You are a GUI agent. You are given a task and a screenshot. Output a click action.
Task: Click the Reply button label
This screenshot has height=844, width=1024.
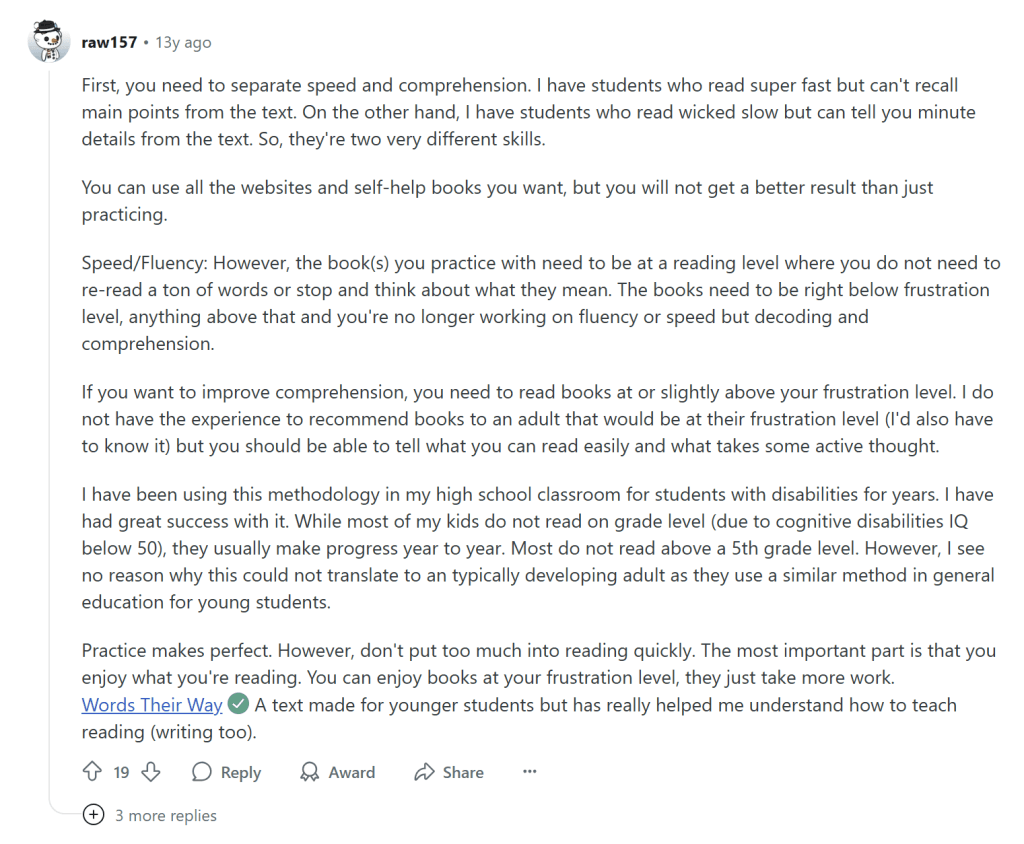coord(241,772)
